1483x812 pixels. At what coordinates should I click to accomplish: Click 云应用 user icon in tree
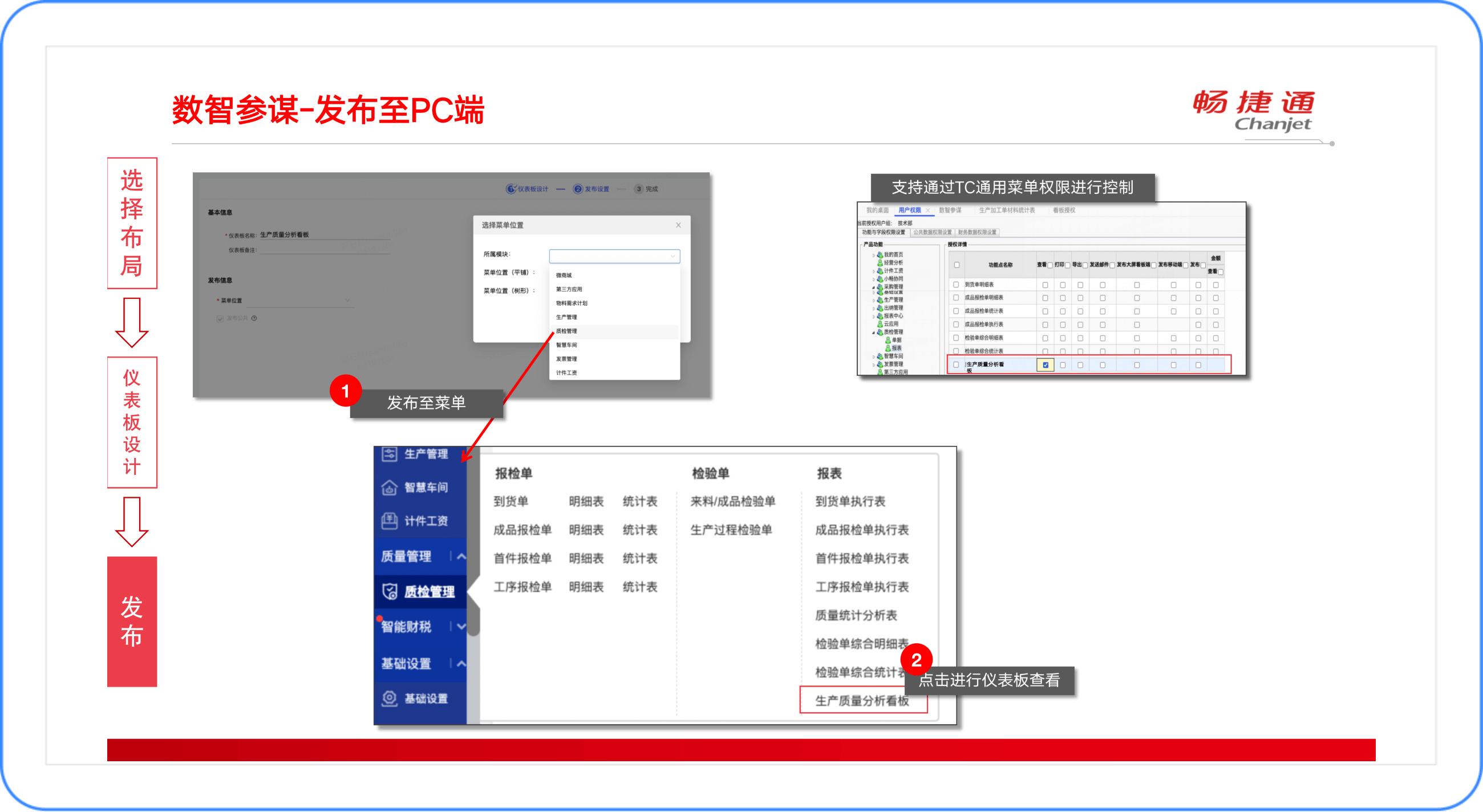880,324
